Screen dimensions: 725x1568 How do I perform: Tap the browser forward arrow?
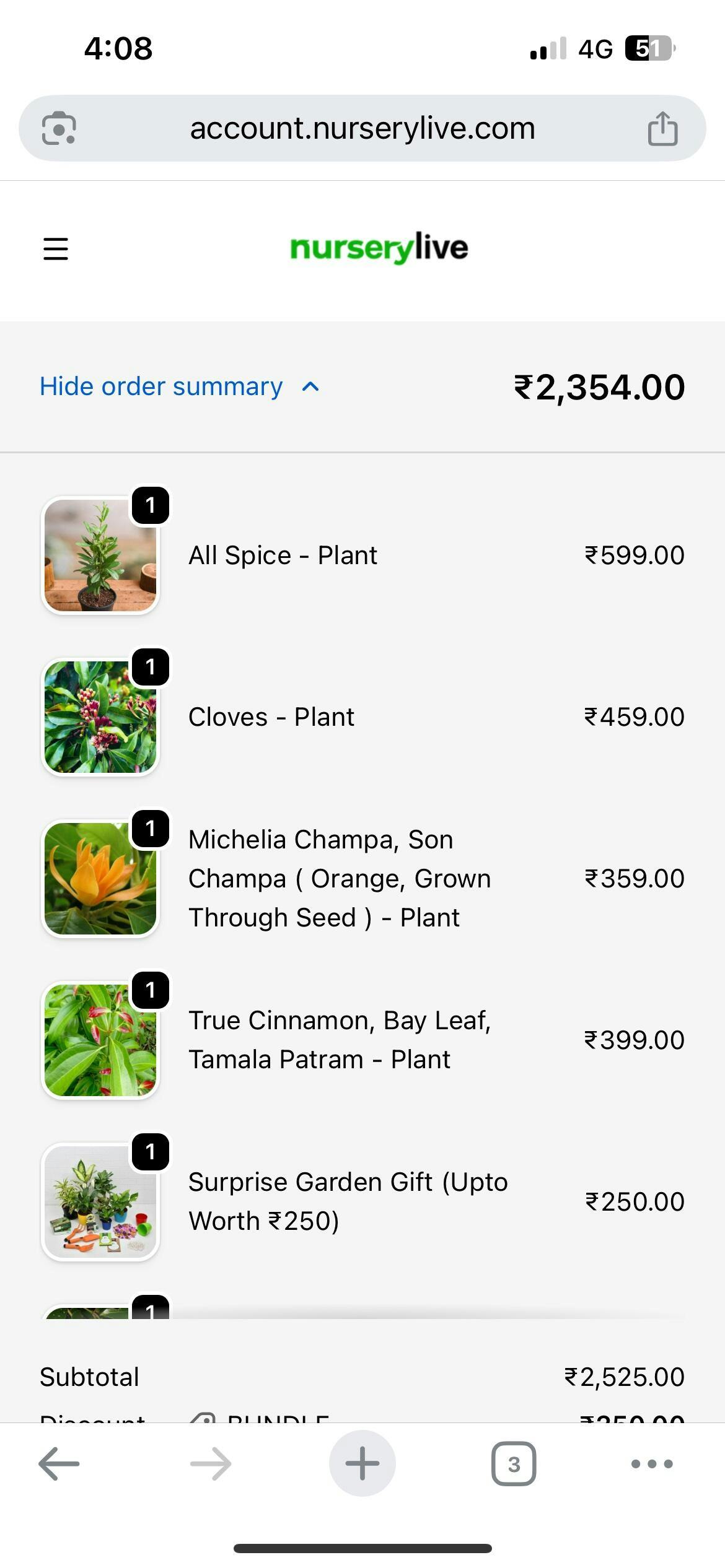(x=211, y=1464)
